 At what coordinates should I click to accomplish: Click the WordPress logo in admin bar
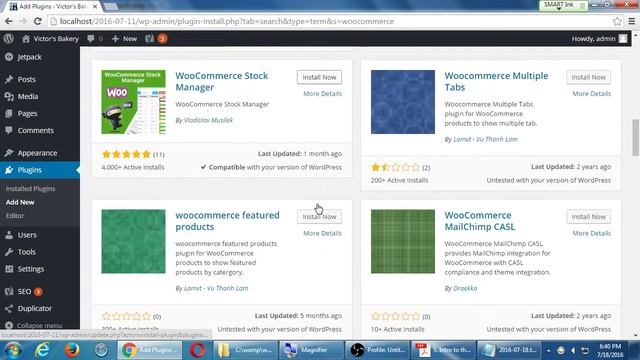pos(9,39)
